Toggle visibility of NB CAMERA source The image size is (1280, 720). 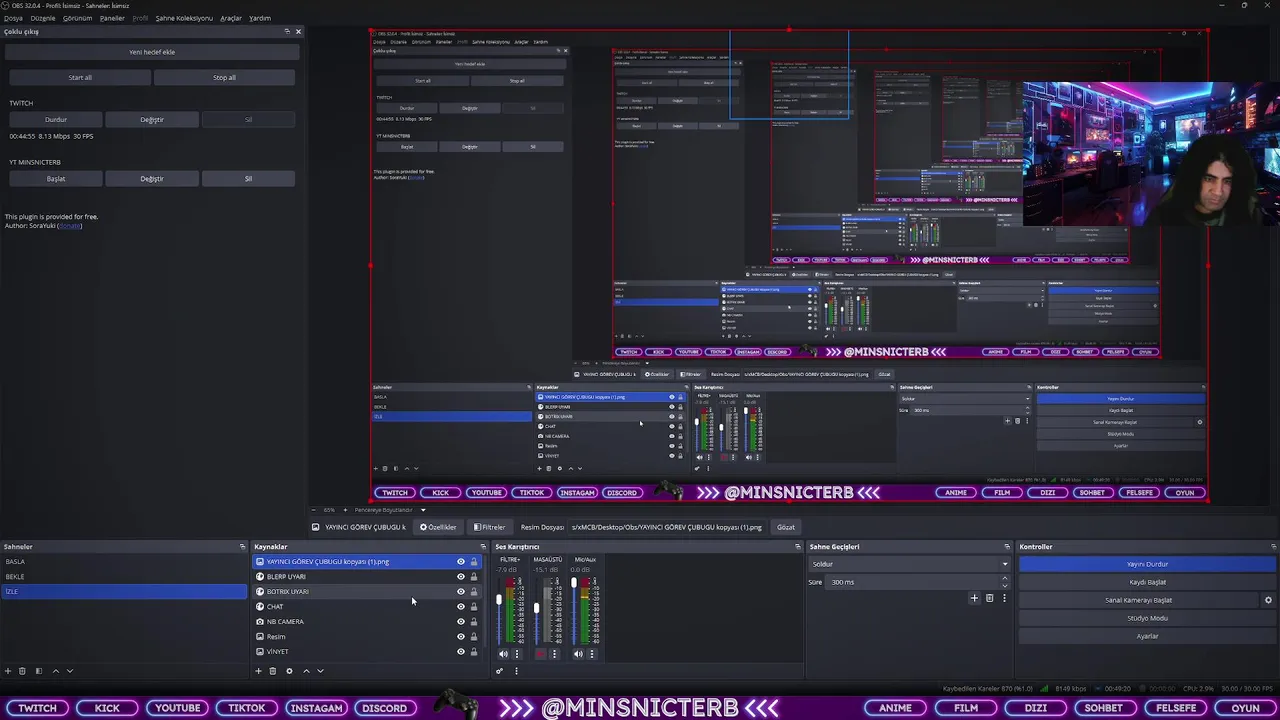point(461,622)
